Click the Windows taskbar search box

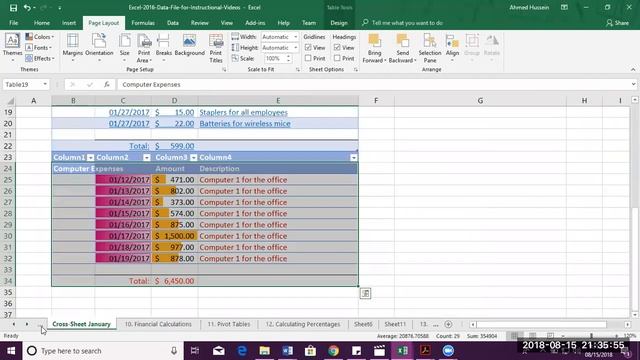click(x=102, y=351)
